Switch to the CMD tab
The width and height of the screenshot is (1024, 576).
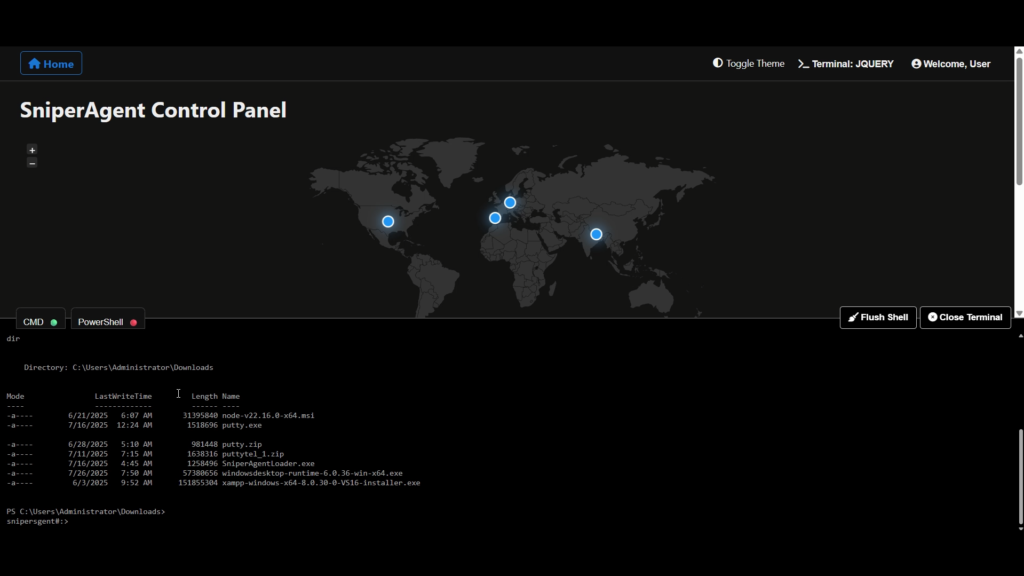[40, 322]
